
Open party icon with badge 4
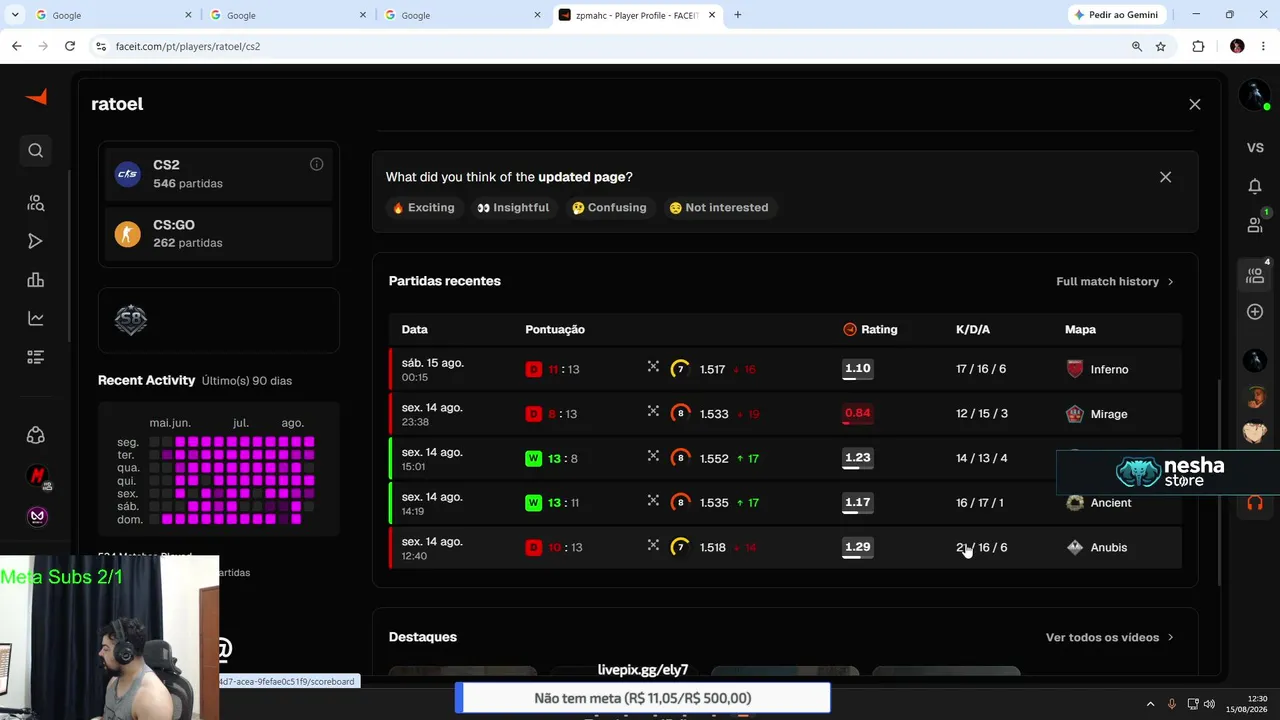click(1256, 274)
